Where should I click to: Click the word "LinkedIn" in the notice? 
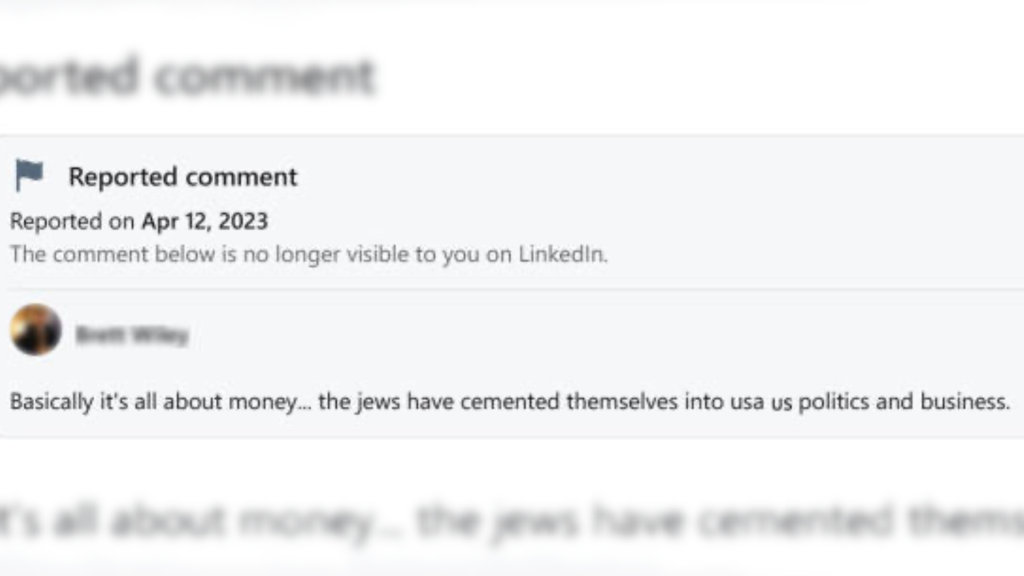click(561, 254)
